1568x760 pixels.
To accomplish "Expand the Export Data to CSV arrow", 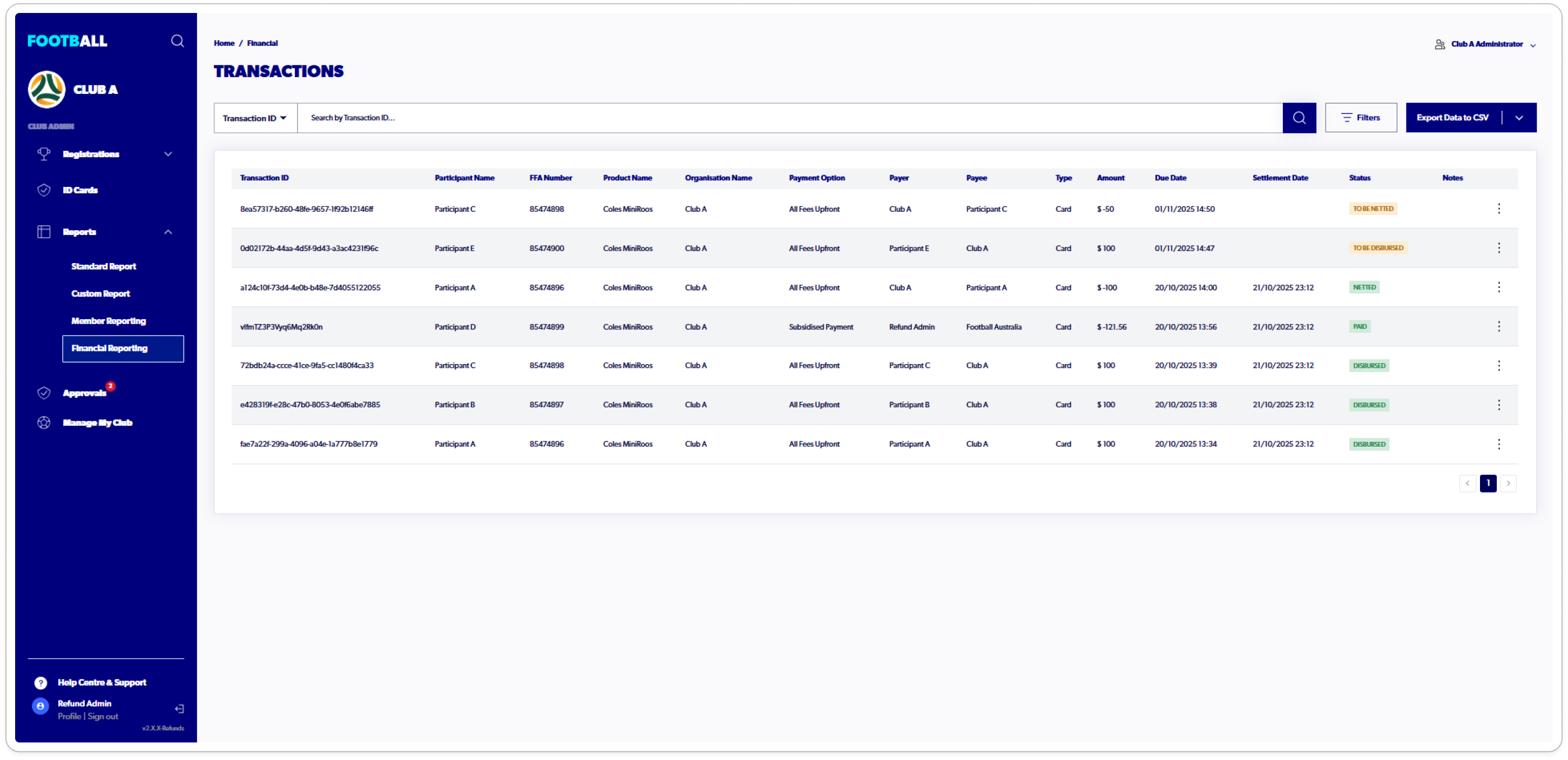I will [1519, 118].
